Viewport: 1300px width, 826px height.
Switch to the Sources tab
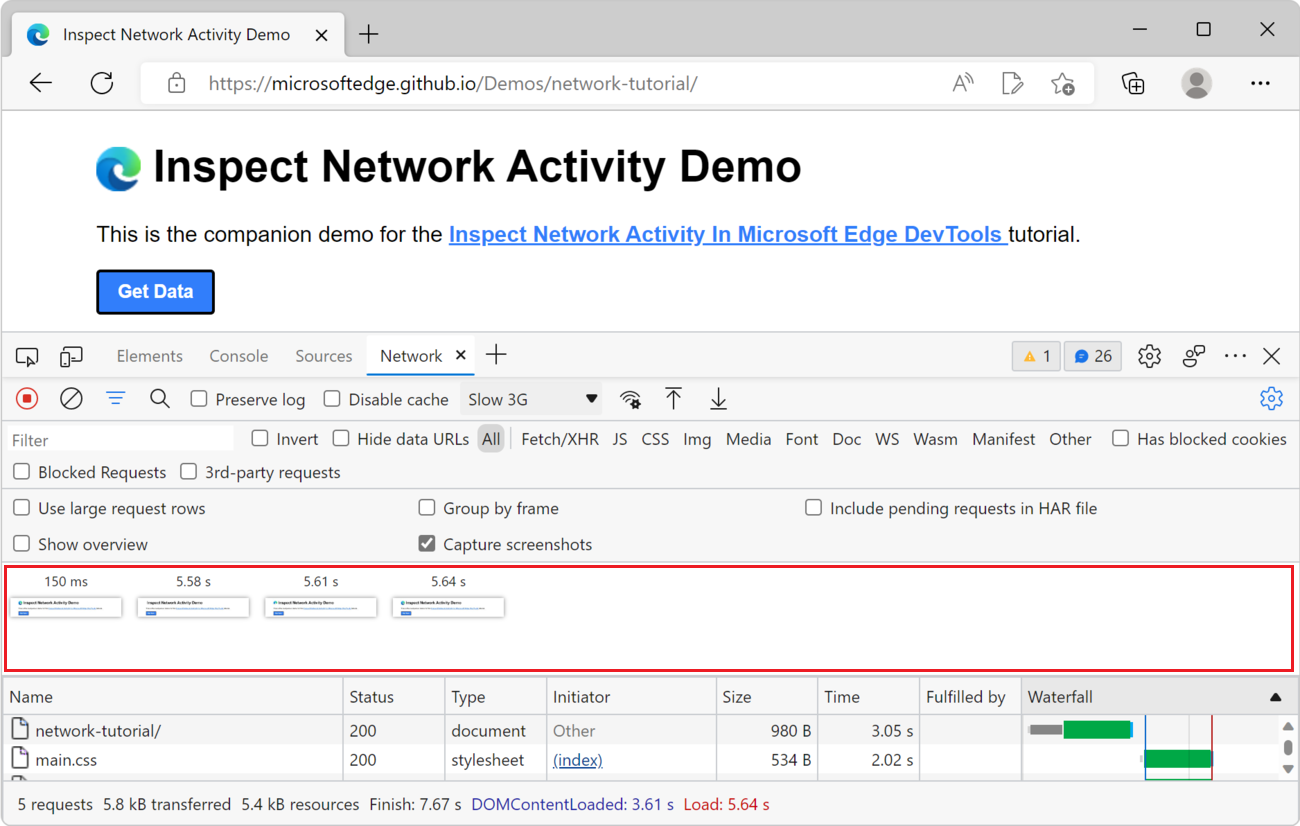[324, 356]
